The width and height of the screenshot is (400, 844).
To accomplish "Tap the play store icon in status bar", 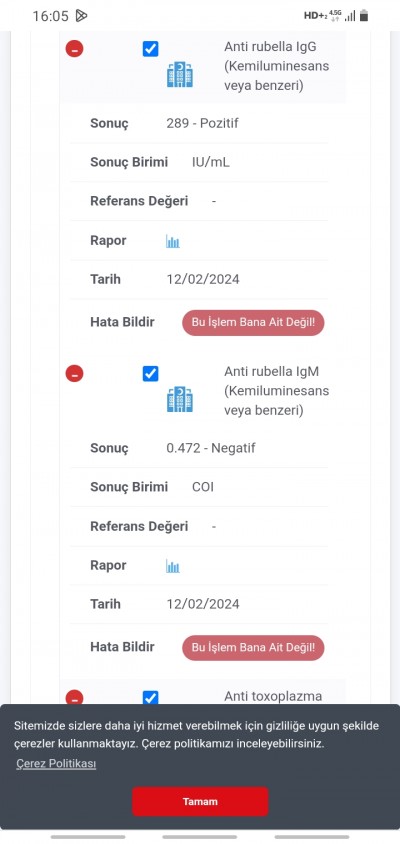I will (81, 16).
